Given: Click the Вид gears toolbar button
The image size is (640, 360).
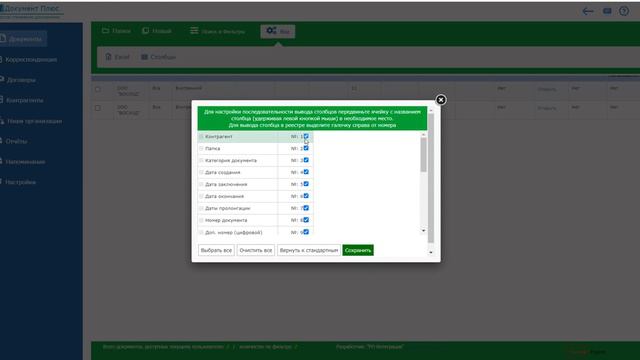Looking at the screenshot, I should click(x=278, y=31).
